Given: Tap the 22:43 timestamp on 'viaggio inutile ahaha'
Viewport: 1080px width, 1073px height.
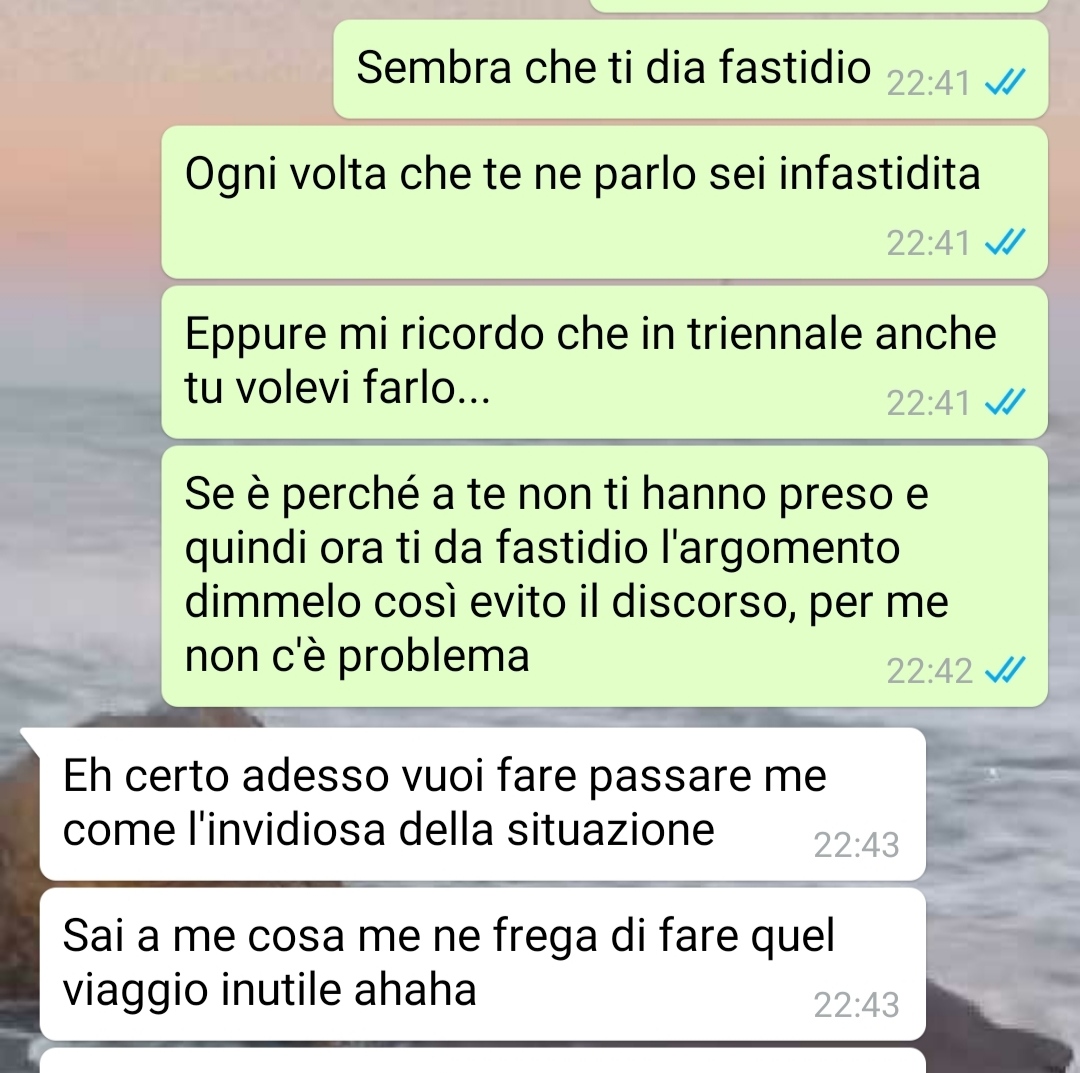Looking at the screenshot, I should (x=856, y=1005).
